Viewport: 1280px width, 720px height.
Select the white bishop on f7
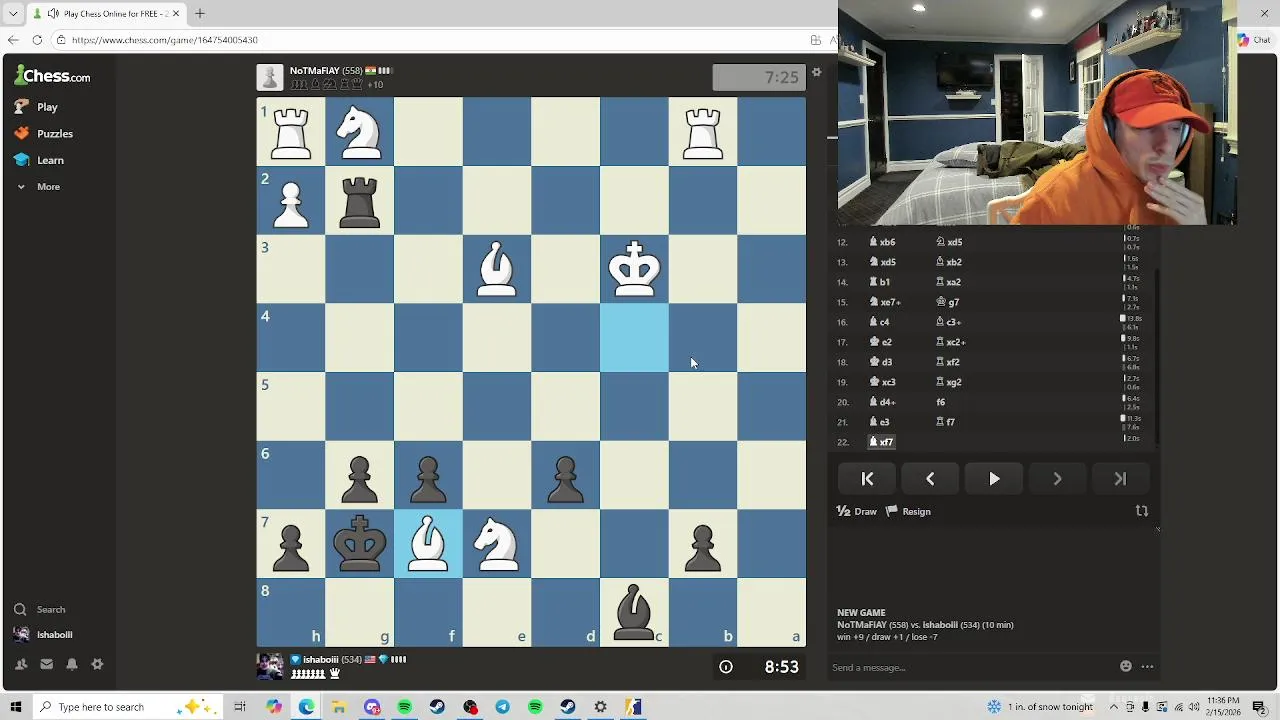pyautogui.click(x=428, y=544)
